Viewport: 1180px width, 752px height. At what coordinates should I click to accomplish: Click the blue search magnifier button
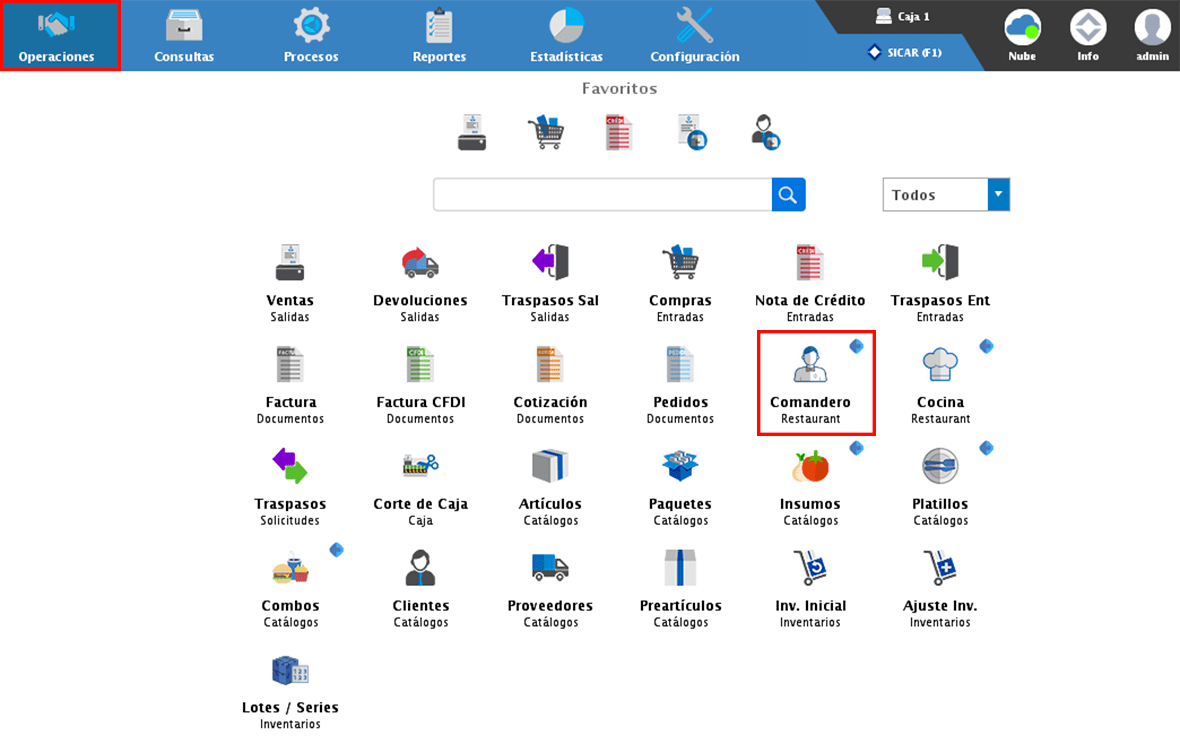tap(788, 195)
